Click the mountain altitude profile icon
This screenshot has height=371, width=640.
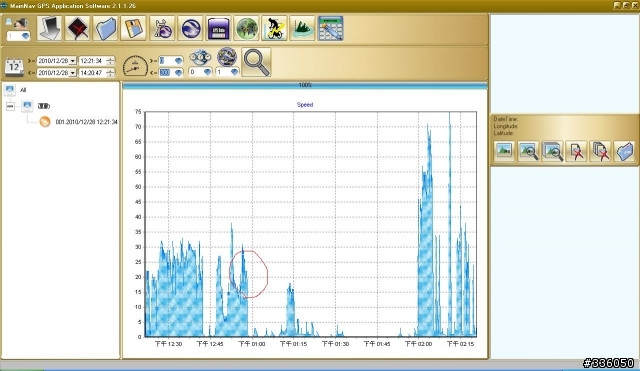click(x=302, y=28)
